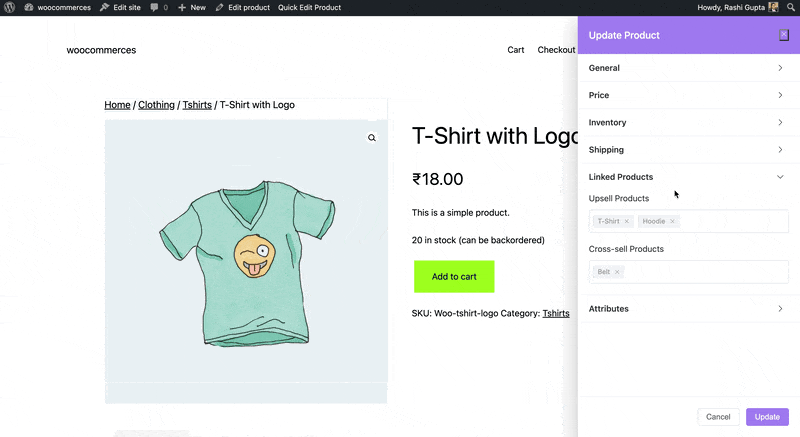800x437 pixels.
Task: Click the image zoom magnifier icon
Action: 372,138
